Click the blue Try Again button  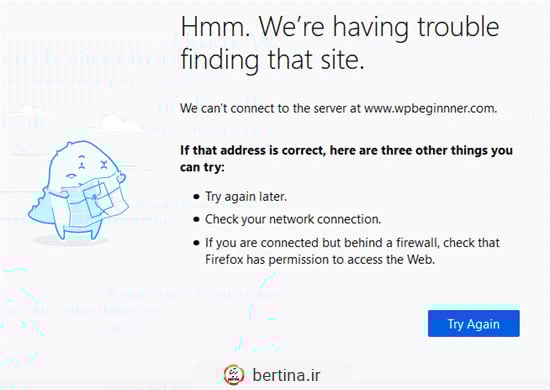point(474,323)
